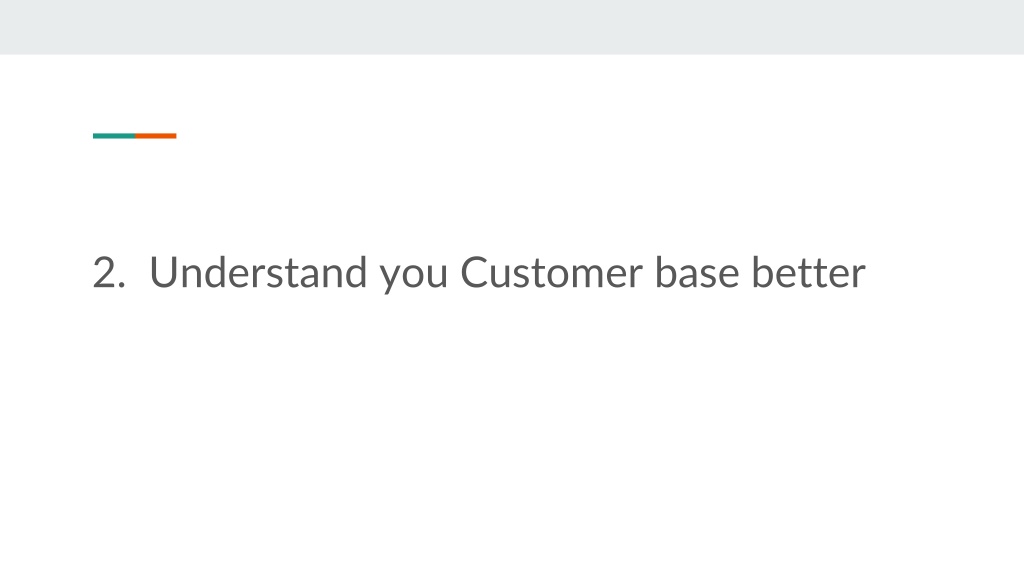Click the capital "C" of Customer

tap(475, 272)
